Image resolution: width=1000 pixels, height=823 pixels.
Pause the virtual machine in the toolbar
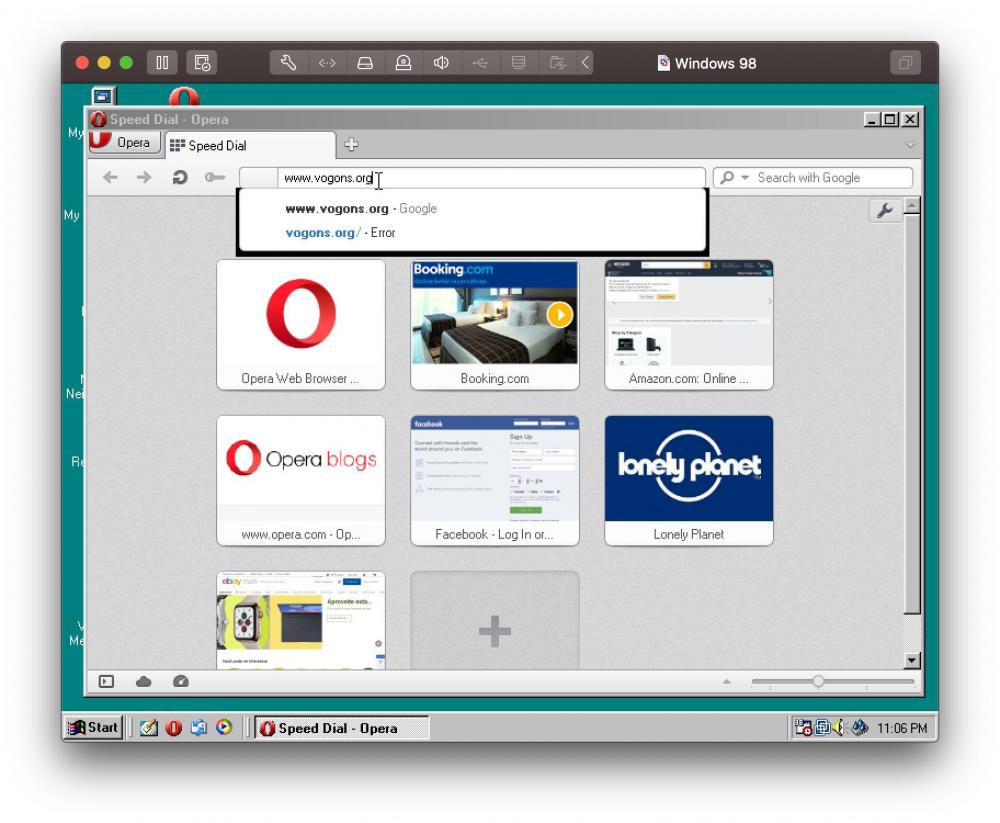coord(163,63)
